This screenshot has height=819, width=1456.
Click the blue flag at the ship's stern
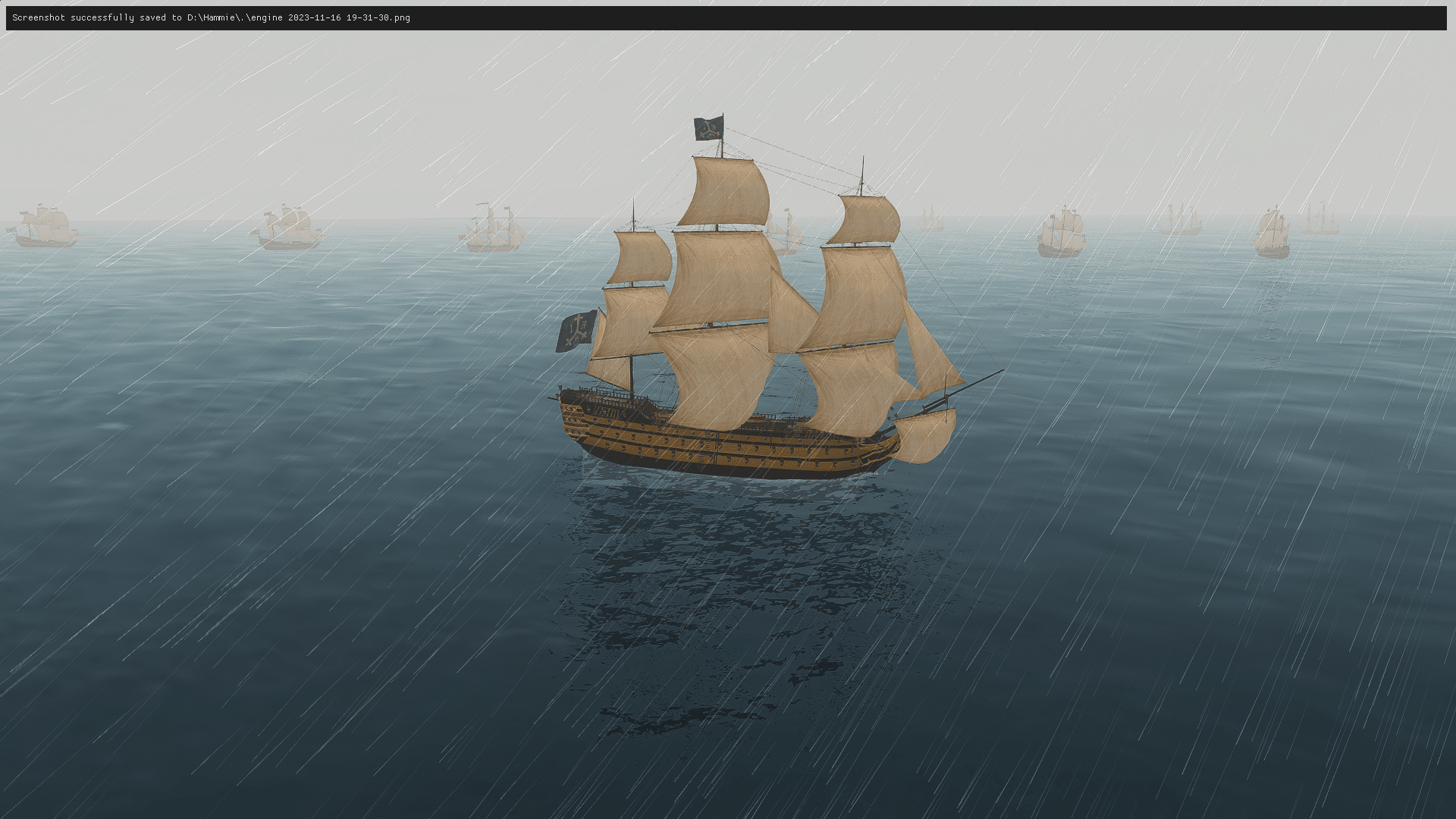tap(576, 331)
